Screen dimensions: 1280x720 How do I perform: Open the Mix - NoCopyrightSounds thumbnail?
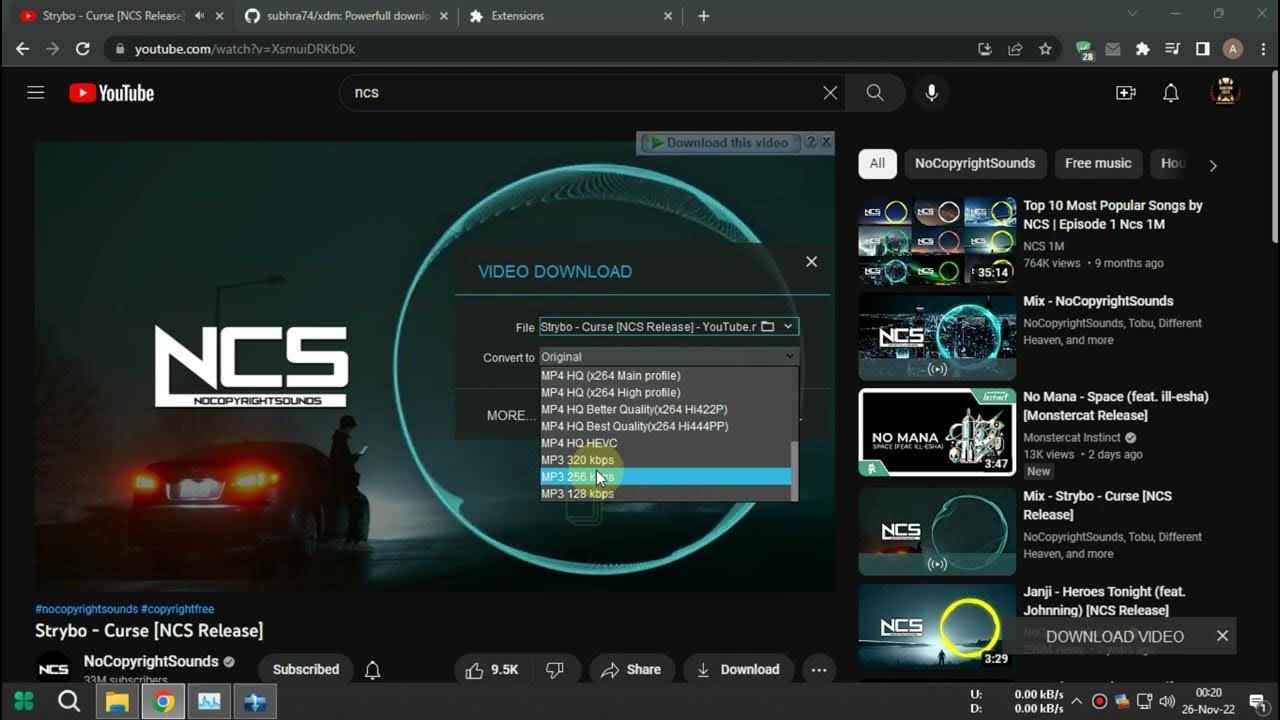click(937, 337)
